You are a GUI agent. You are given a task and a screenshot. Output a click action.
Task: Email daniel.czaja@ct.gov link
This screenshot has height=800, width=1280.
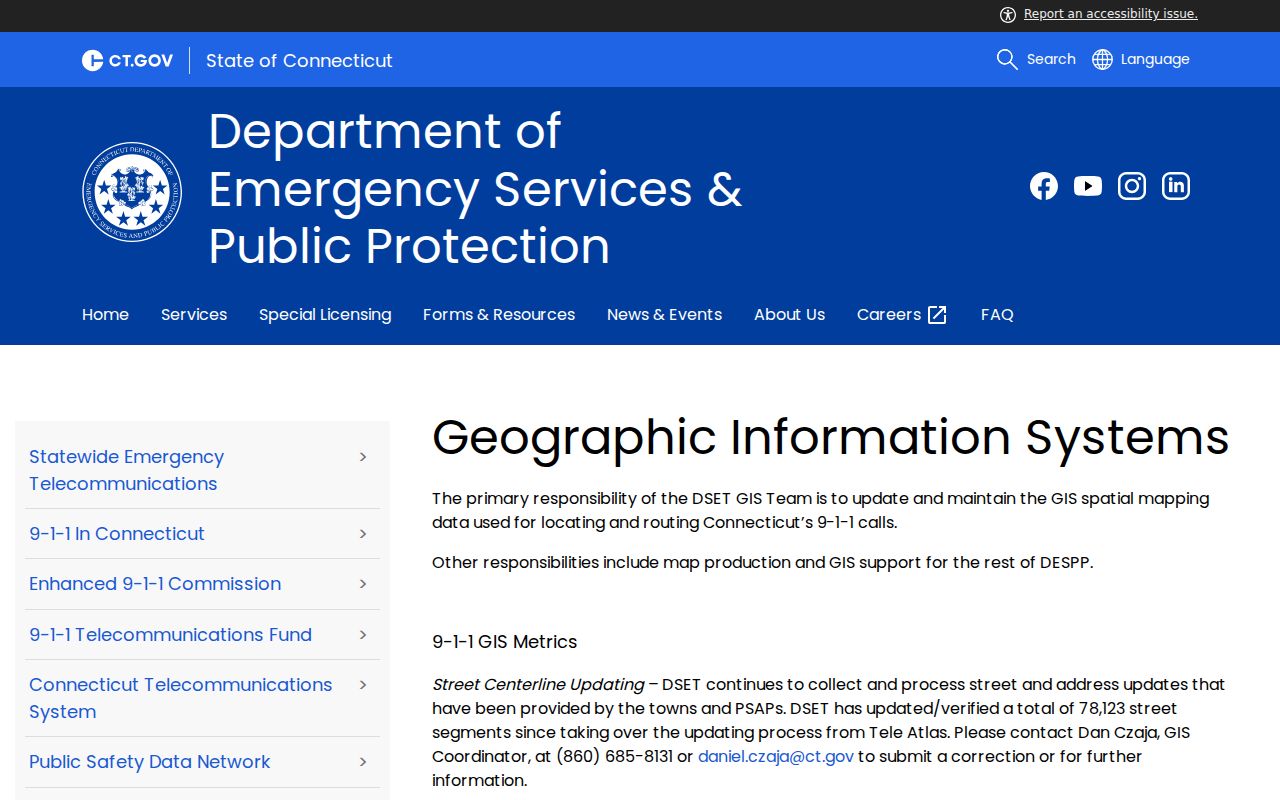pyautogui.click(x=776, y=757)
